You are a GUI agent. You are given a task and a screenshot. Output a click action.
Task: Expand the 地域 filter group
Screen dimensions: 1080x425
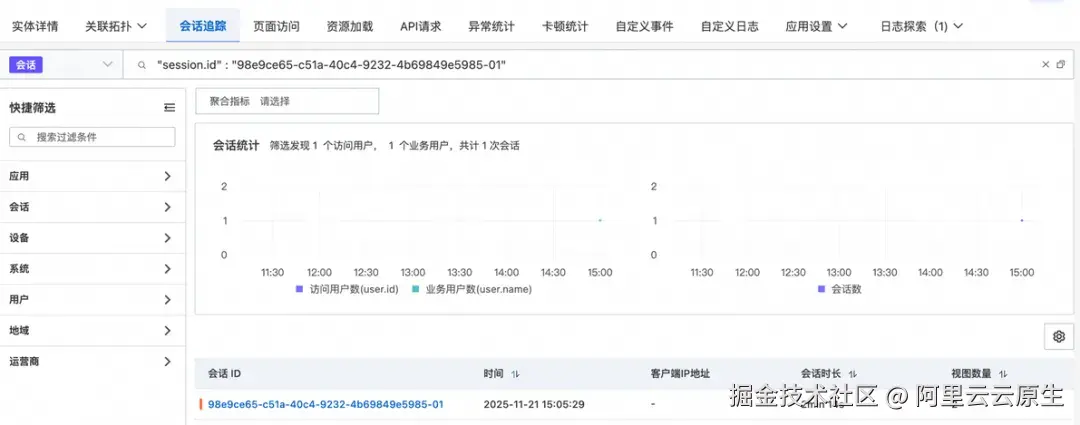93,331
